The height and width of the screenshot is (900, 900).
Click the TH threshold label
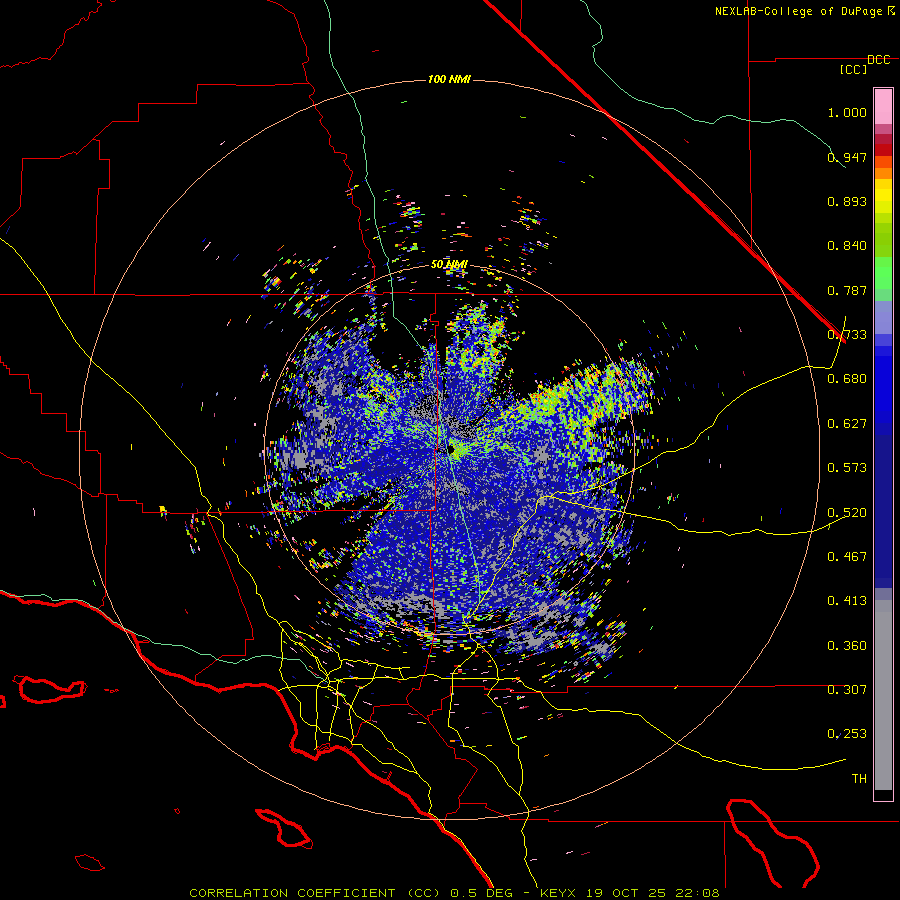click(859, 779)
